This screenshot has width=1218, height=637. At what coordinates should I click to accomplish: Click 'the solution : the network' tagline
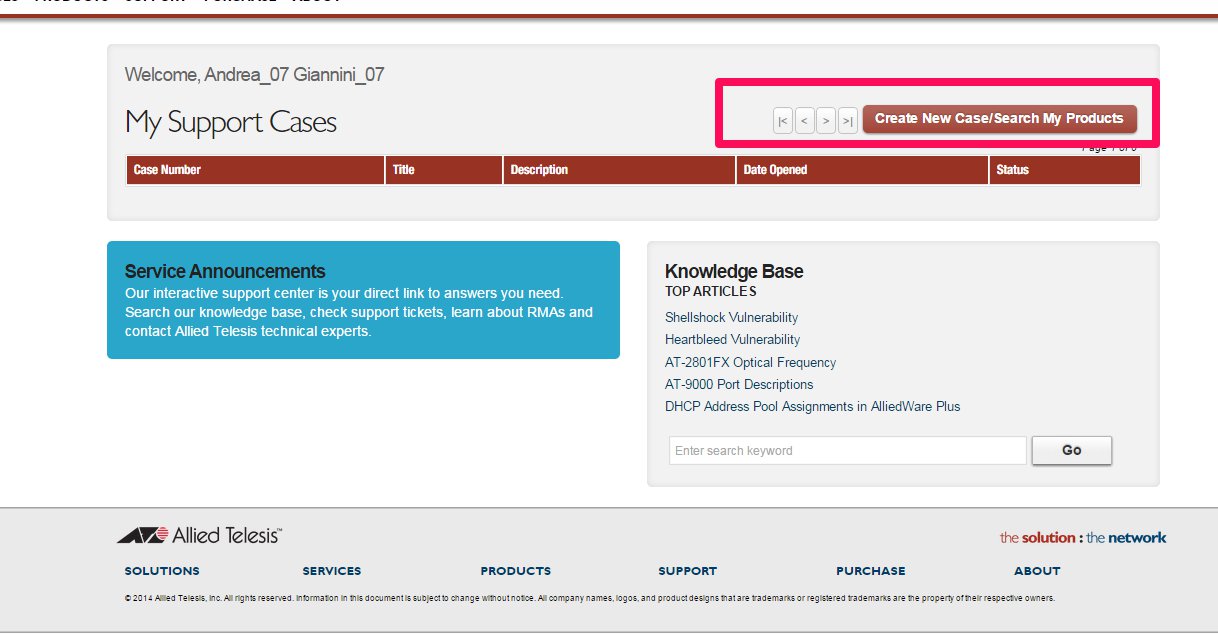click(1083, 538)
